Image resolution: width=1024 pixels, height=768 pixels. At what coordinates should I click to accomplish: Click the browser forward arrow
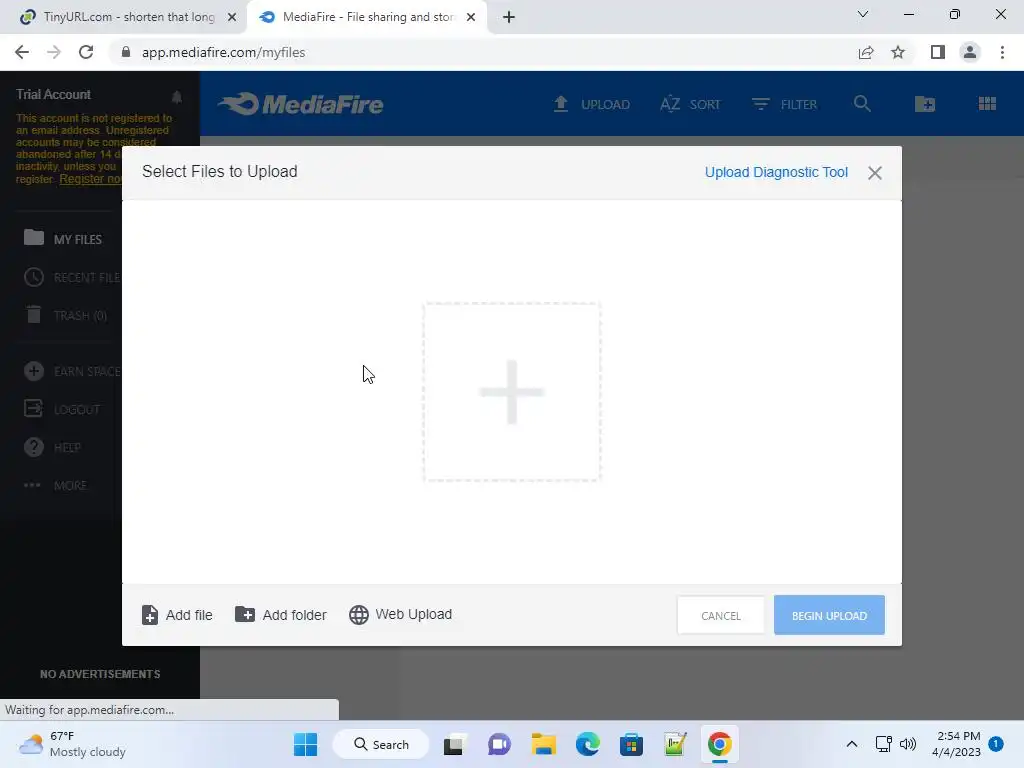pos(54,52)
